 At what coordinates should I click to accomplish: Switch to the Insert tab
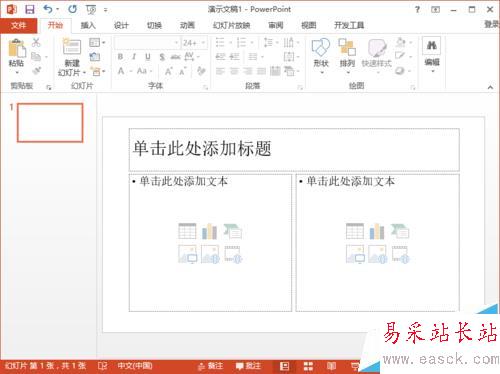tap(88, 25)
